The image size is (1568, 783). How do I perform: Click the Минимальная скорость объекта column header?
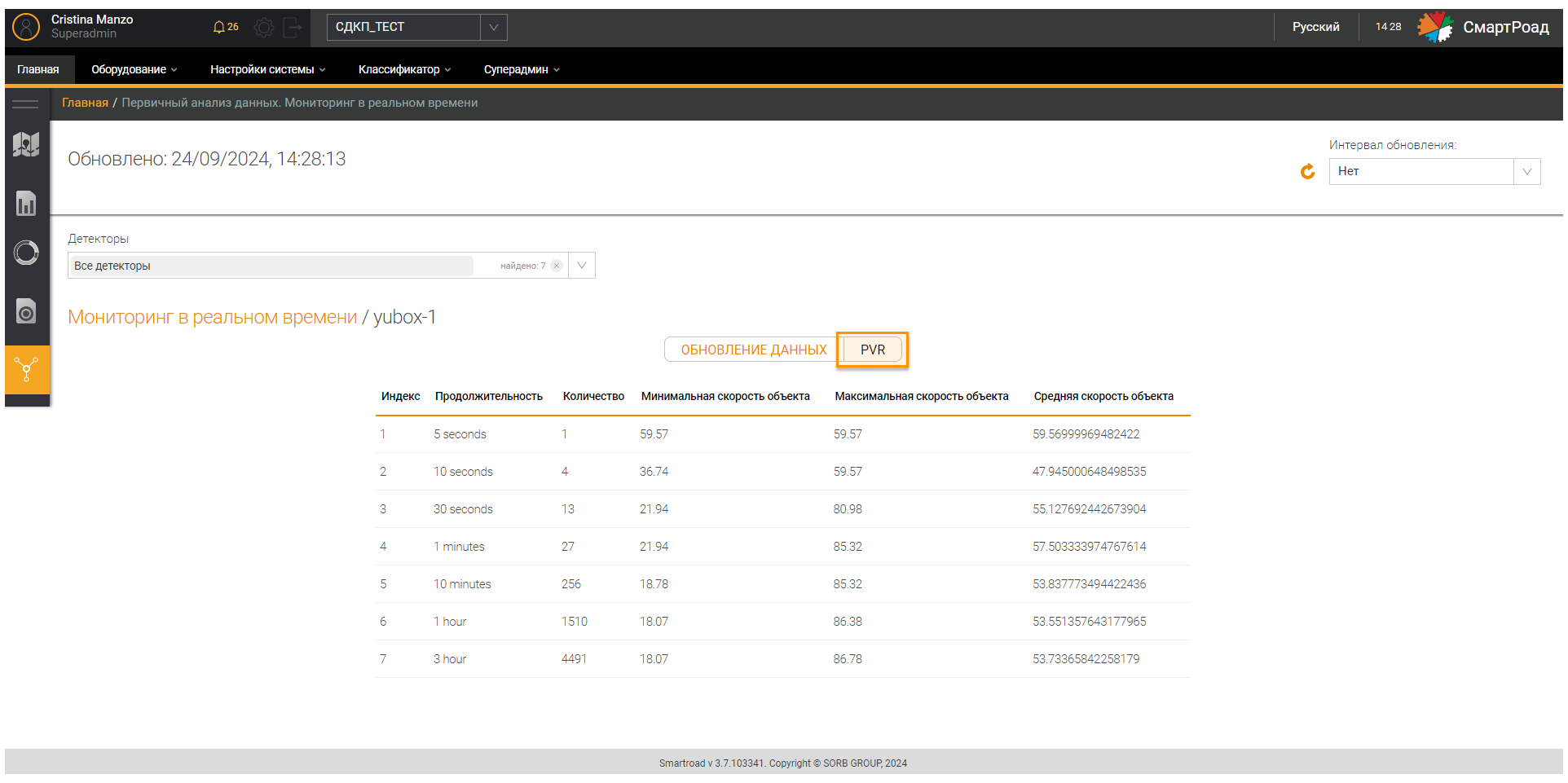(x=725, y=396)
